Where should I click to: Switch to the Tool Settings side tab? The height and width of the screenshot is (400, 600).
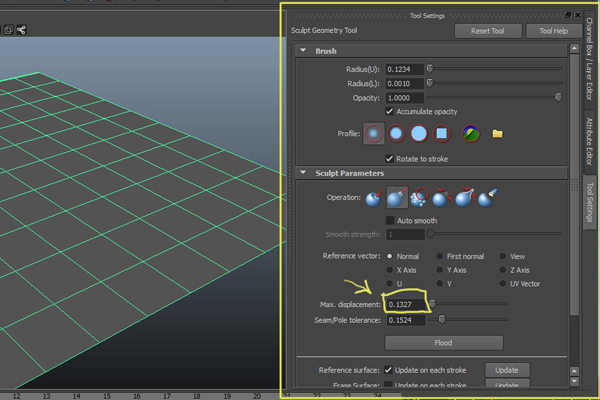(x=590, y=202)
